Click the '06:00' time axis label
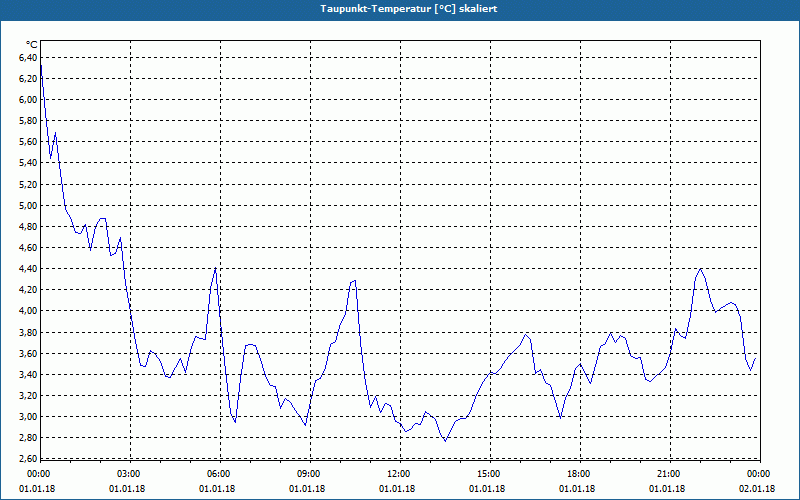The width and height of the screenshot is (800, 500). pos(220,474)
